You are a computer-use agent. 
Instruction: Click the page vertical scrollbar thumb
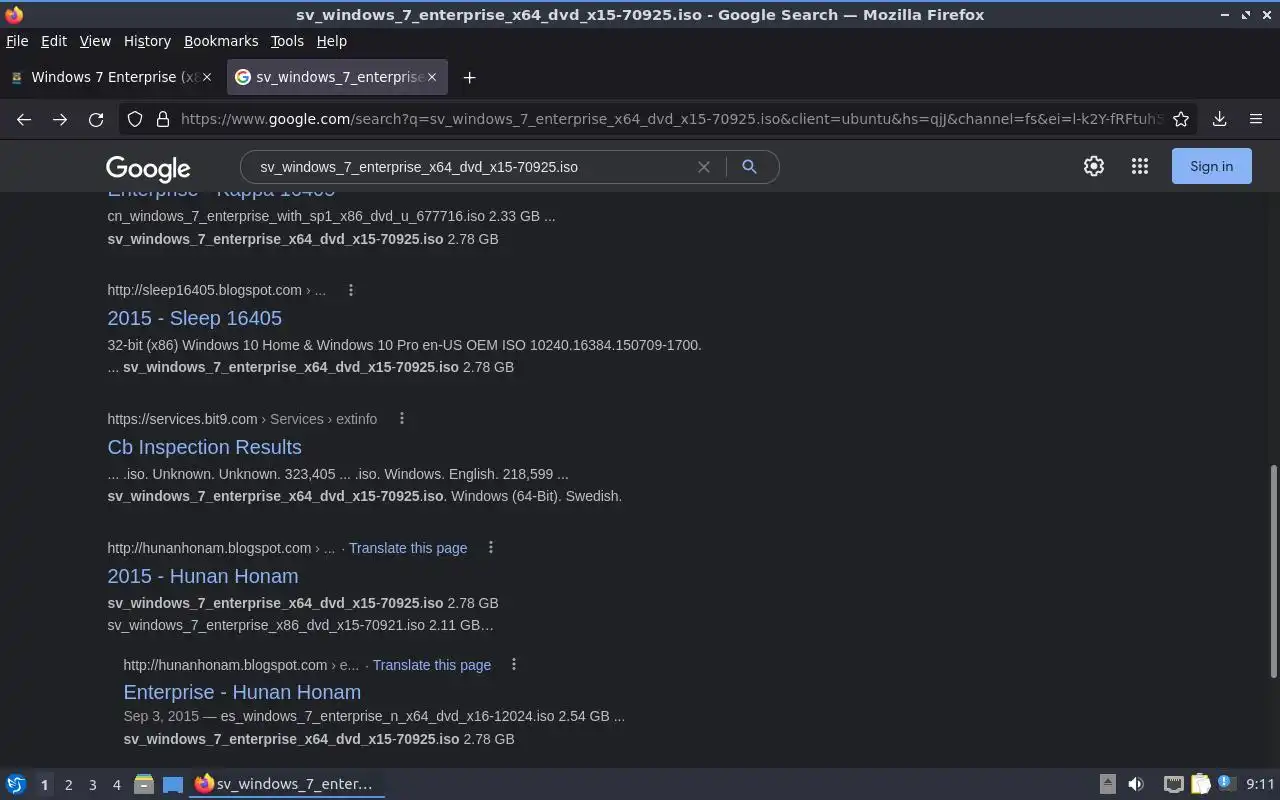[x=1273, y=572]
